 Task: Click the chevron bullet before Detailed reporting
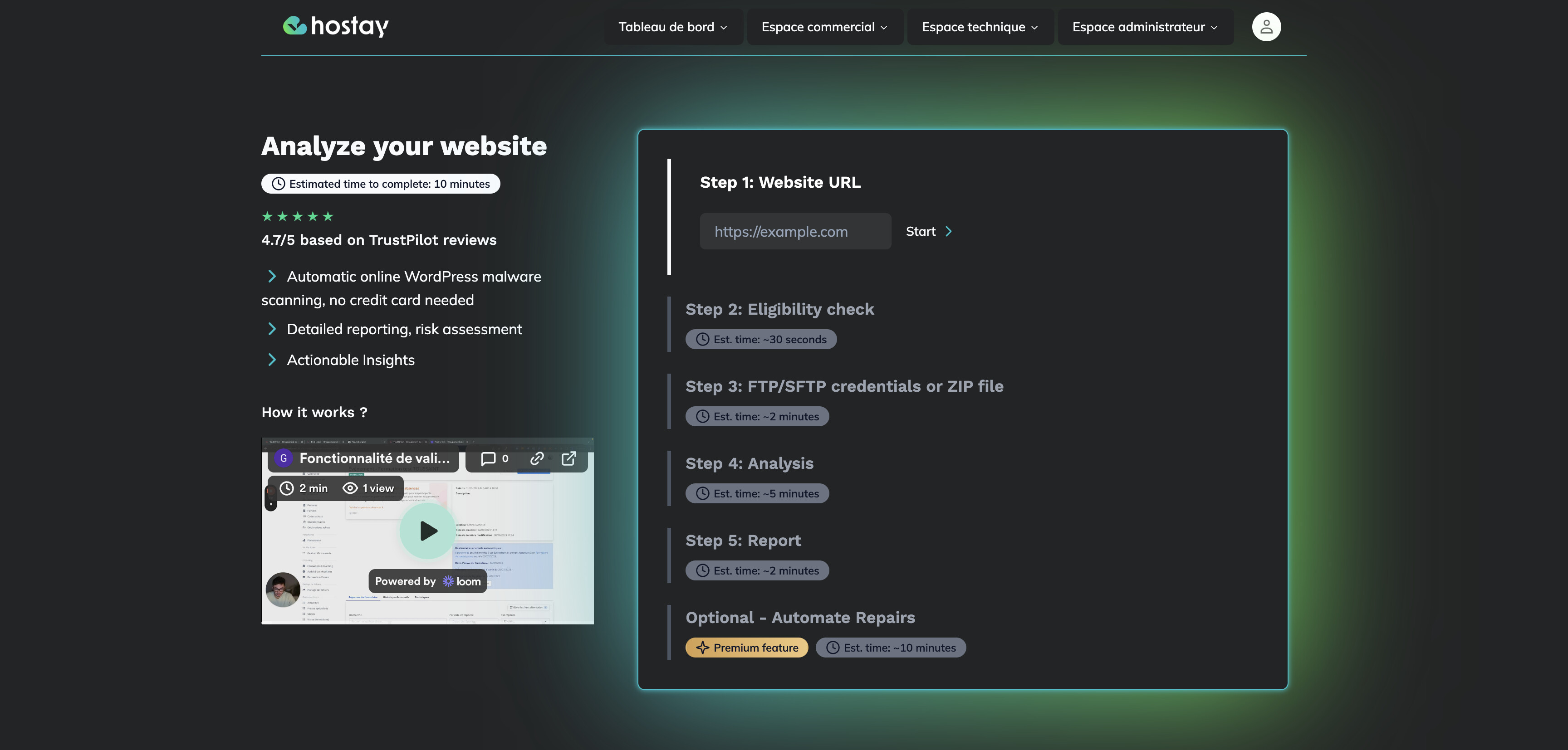(272, 329)
